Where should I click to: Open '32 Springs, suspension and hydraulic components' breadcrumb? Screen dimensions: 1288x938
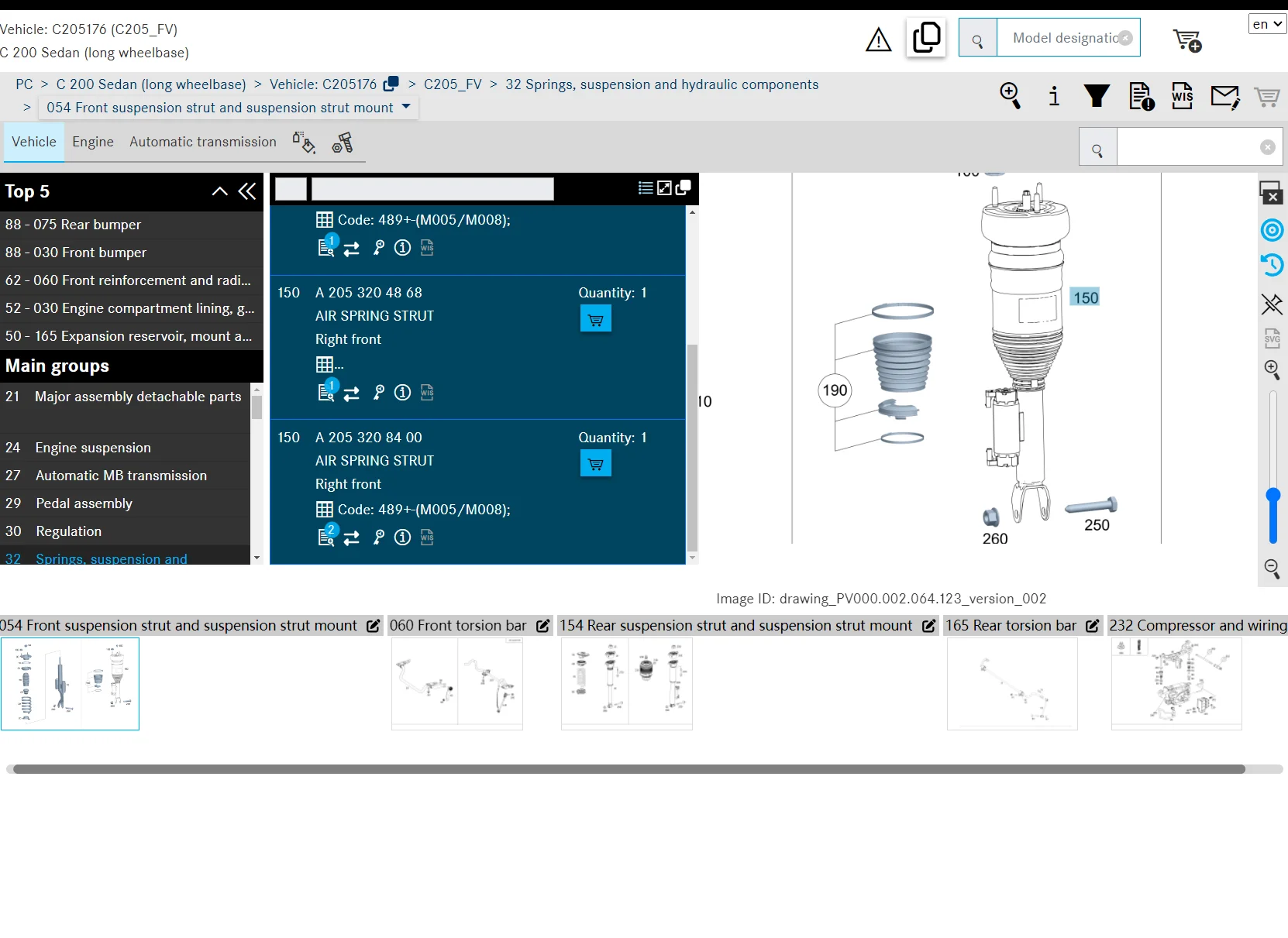click(x=662, y=84)
